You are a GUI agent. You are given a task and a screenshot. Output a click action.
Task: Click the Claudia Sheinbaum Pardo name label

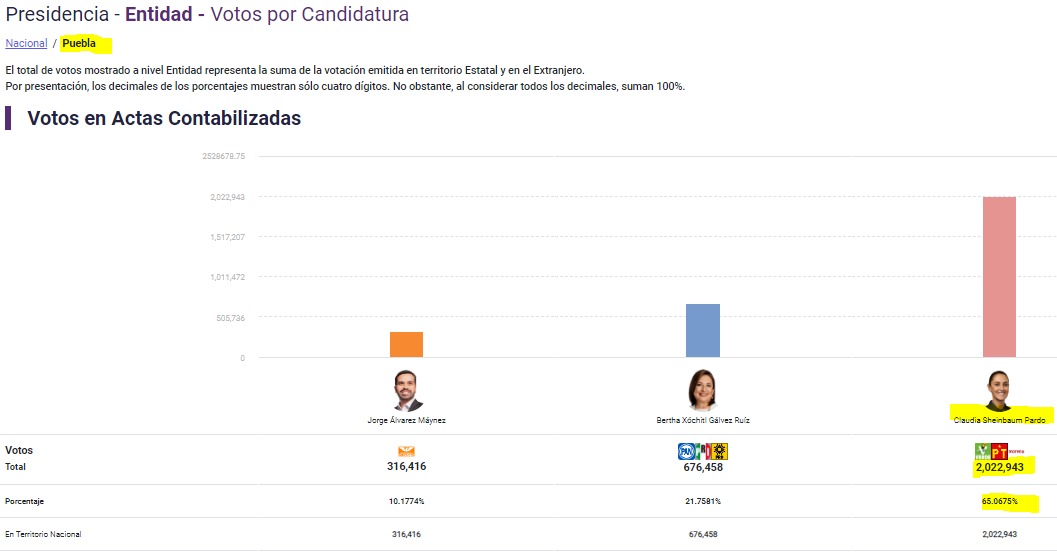point(1000,420)
